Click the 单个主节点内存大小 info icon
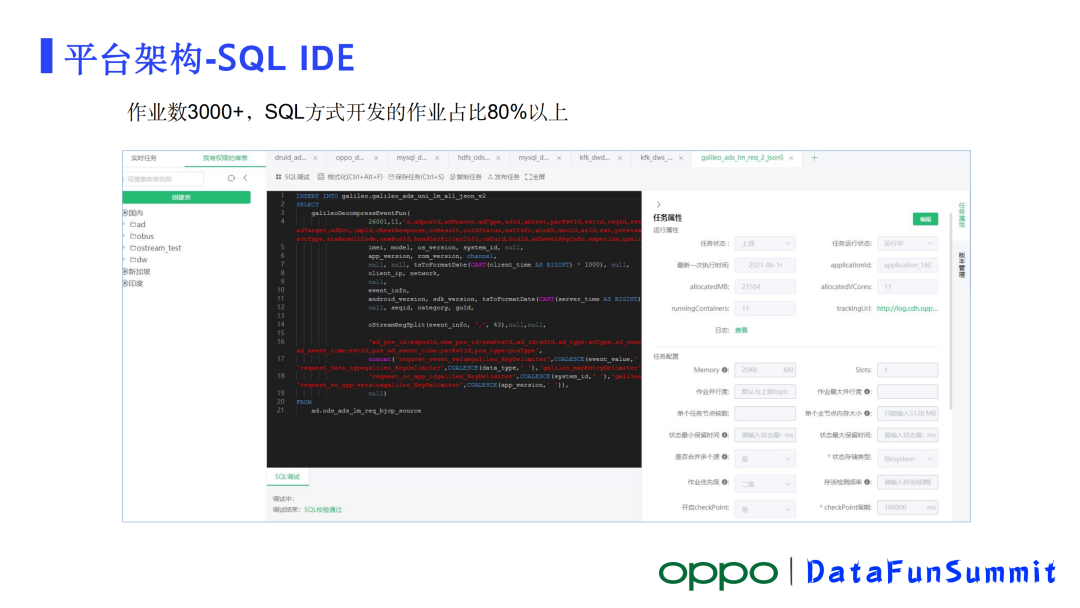The width and height of the screenshot is (1080, 608). click(x=867, y=414)
